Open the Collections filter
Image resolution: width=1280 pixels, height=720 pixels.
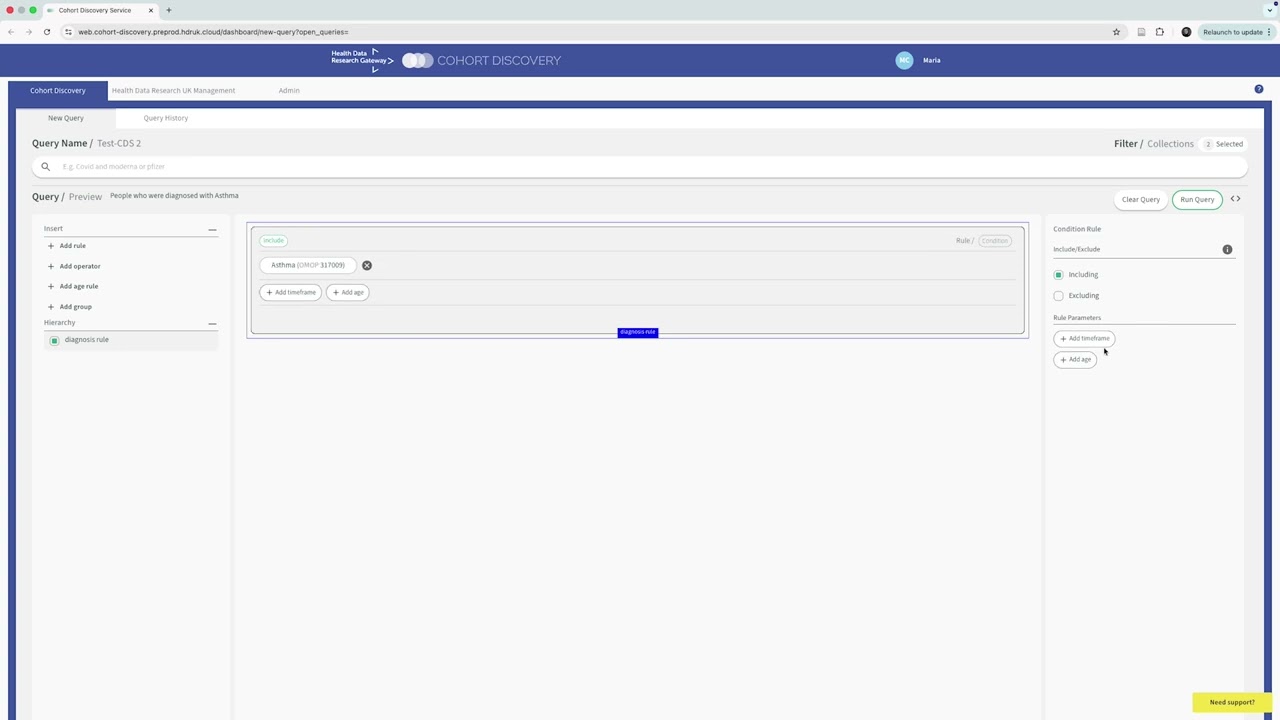pyautogui.click(x=1171, y=144)
